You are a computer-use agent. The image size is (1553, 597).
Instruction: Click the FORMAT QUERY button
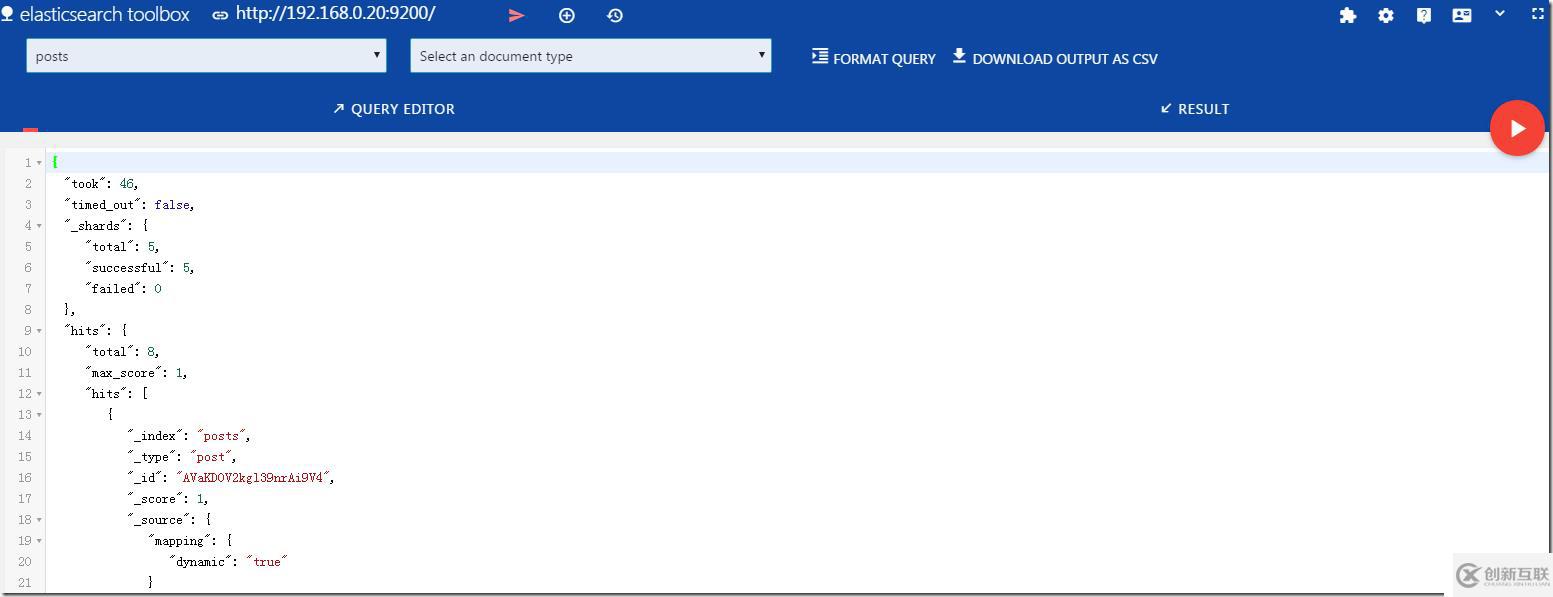point(874,58)
